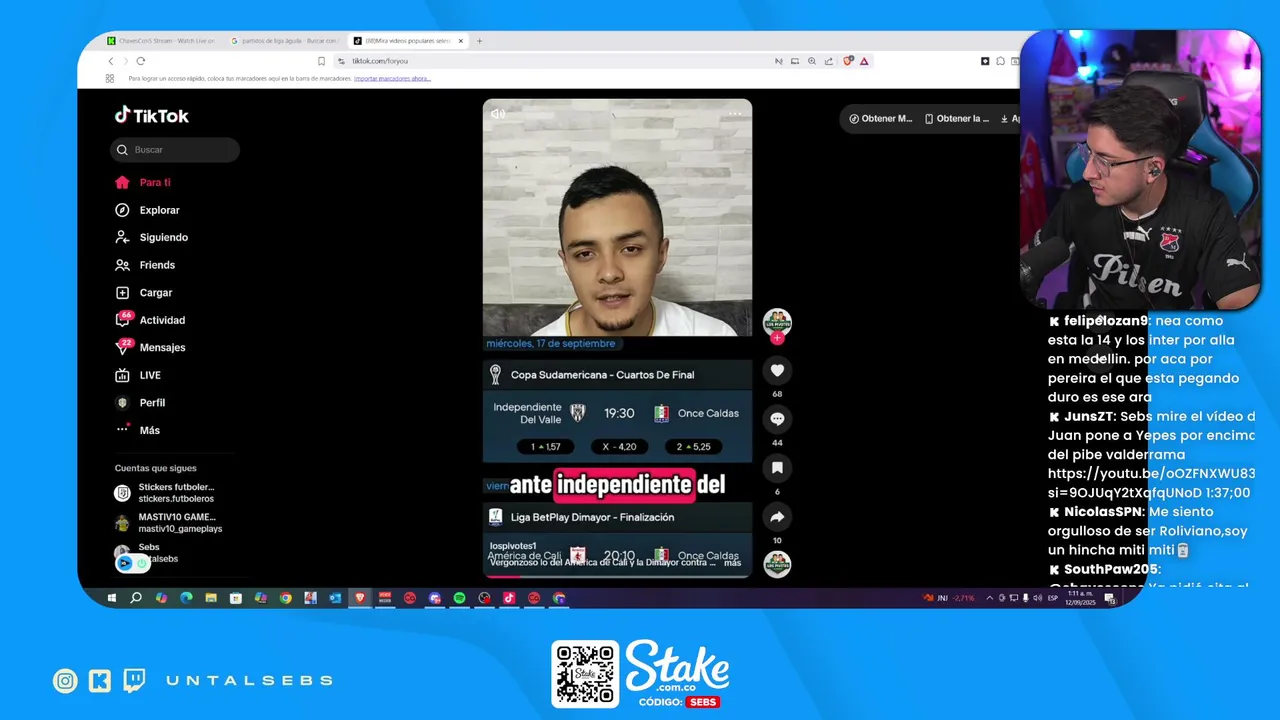Open Windows Start menu
The width and height of the screenshot is (1280, 720).
pyautogui.click(x=111, y=598)
